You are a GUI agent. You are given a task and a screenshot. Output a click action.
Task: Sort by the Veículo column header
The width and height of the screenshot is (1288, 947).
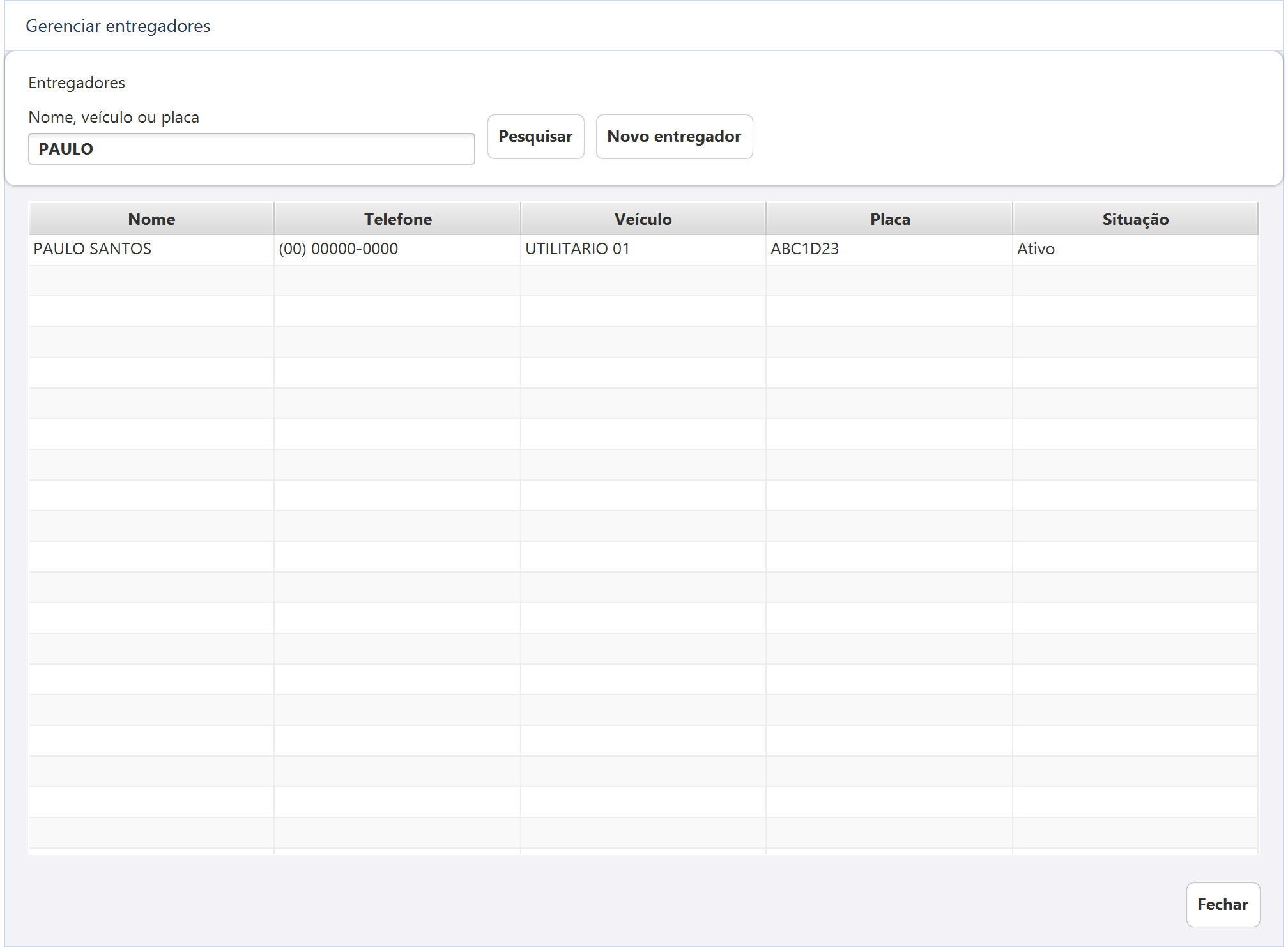pos(643,219)
